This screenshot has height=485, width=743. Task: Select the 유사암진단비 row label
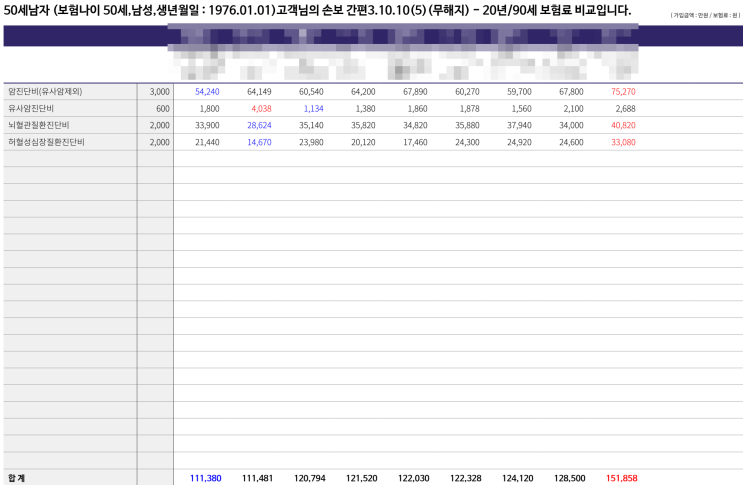(x=31, y=108)
